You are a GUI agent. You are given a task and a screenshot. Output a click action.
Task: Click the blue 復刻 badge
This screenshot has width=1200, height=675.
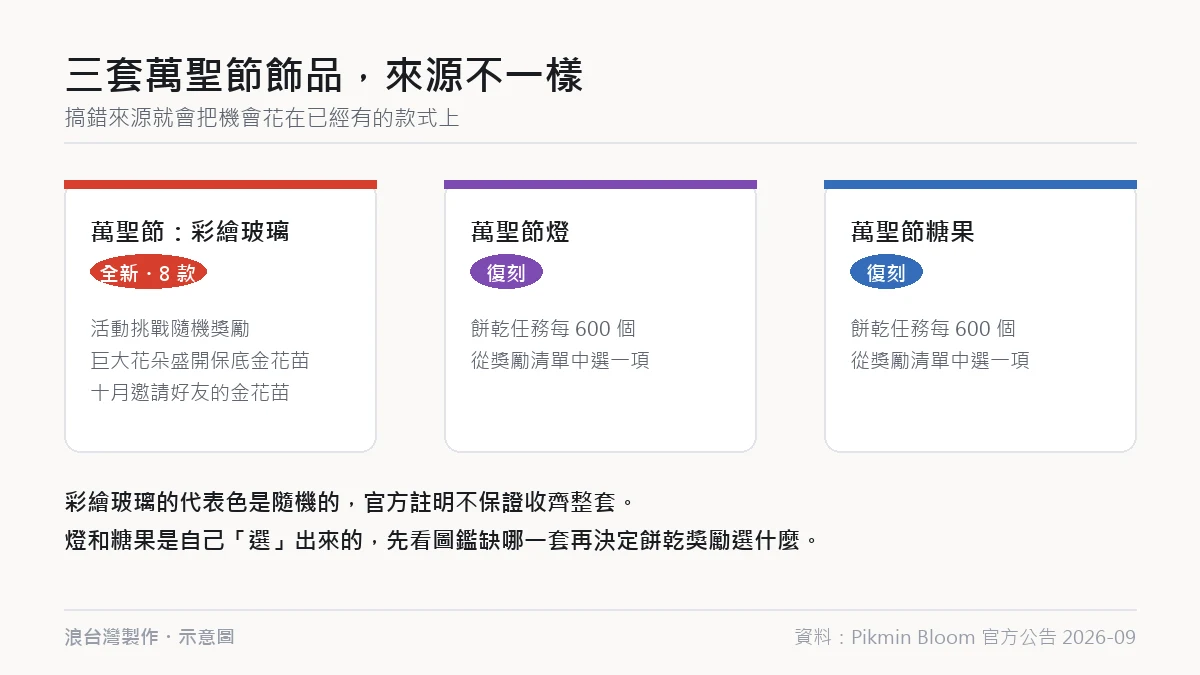pyautogui.click(x=886, y=272)
